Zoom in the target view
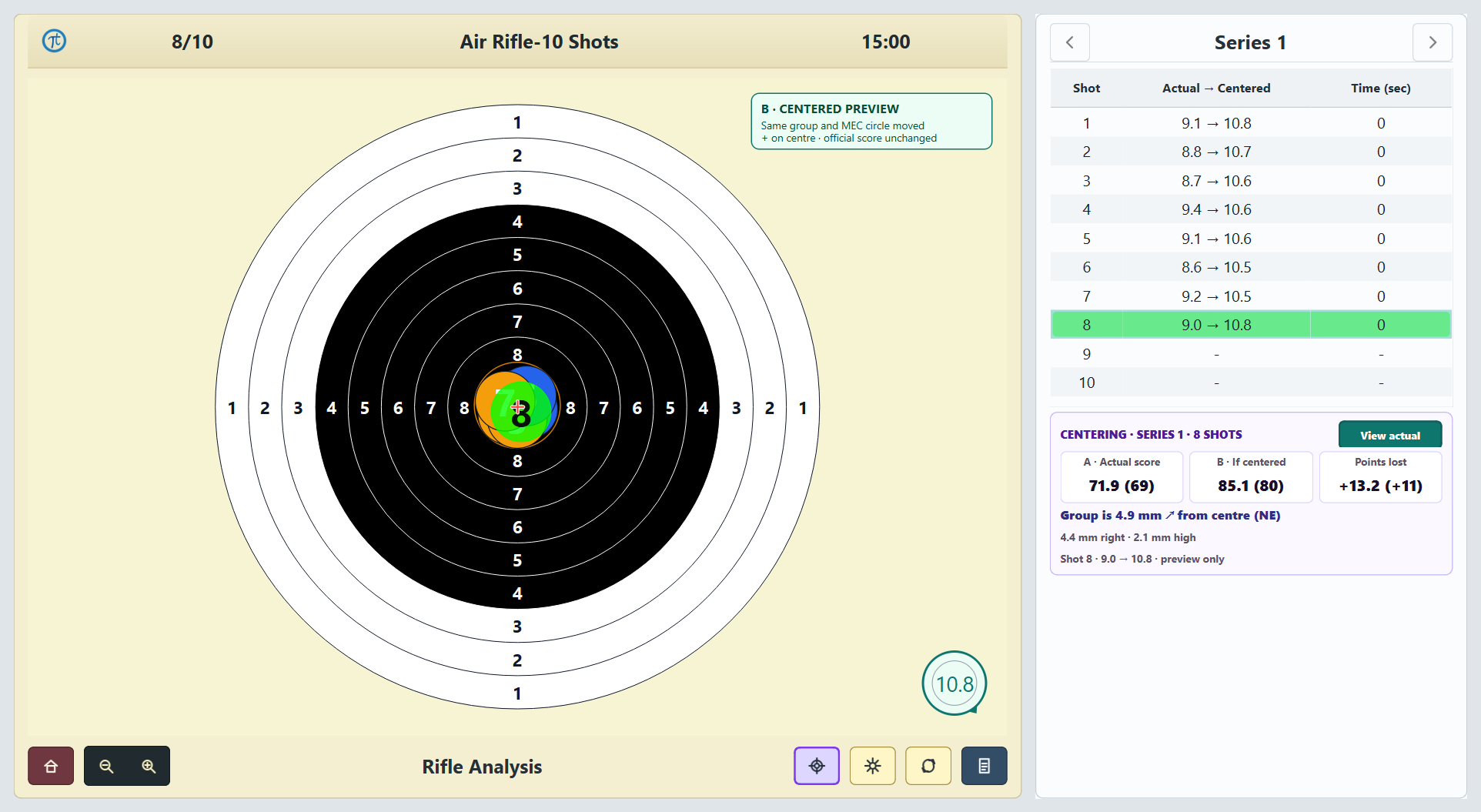This screenshot has width=1481, height=812. coord(149,766)
